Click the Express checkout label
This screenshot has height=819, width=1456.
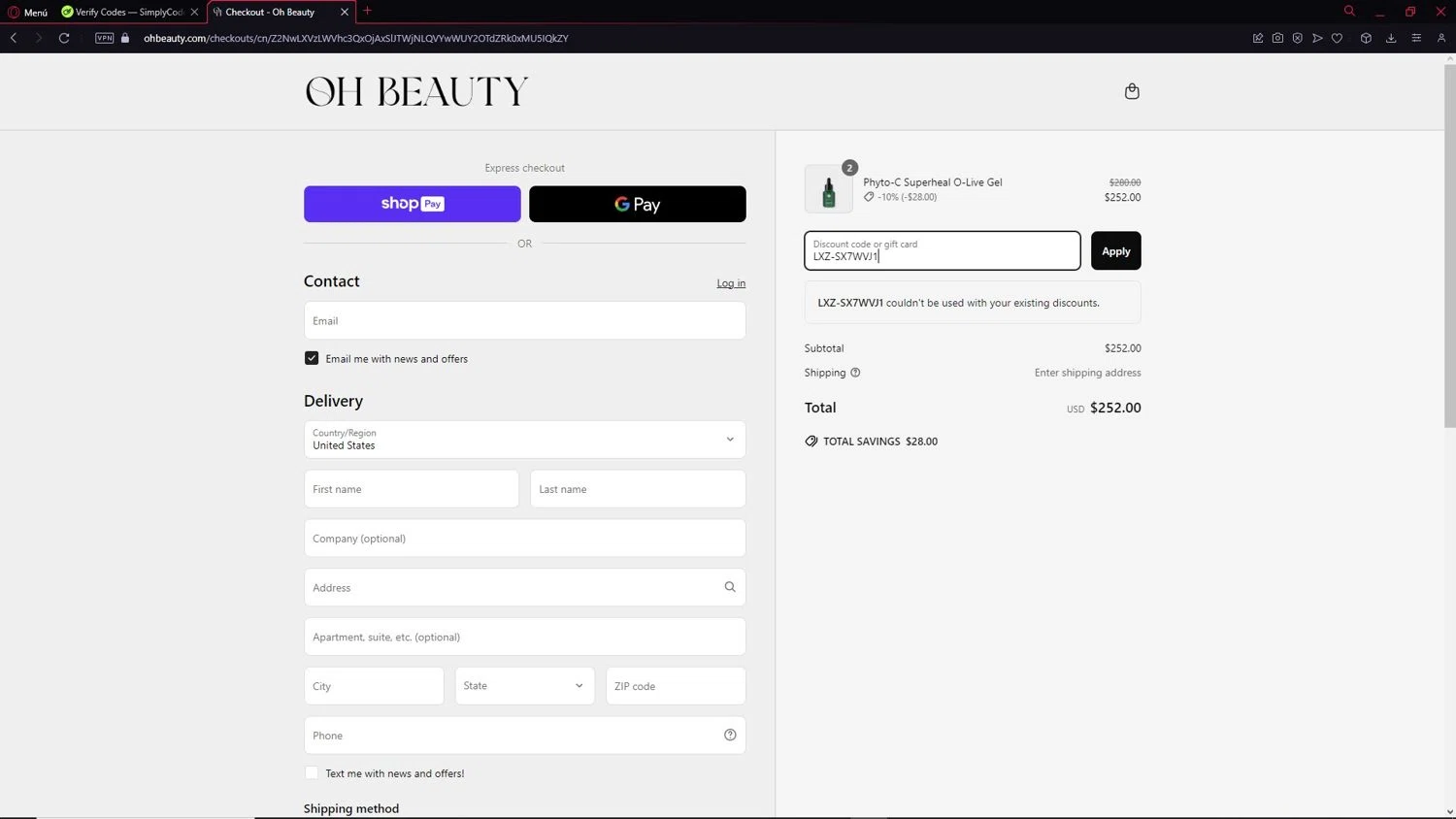[x=525, y=168]
